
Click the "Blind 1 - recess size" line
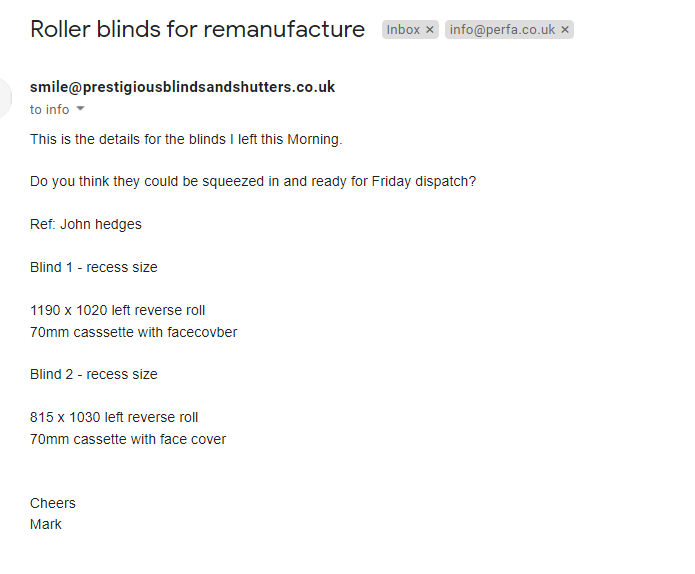94,267
